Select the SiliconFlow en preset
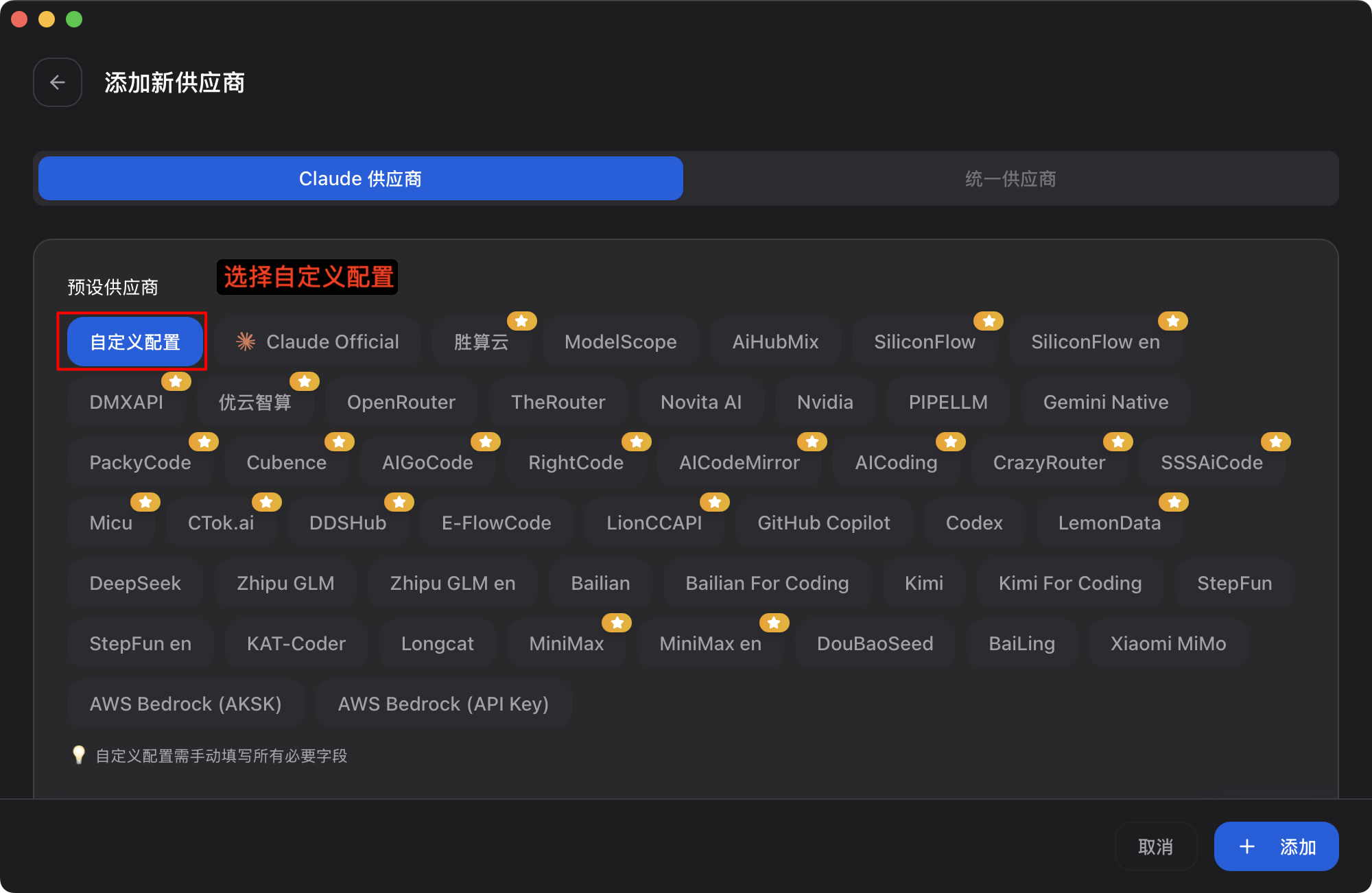Image resolution: width=1372 pixels, height=893 pixels. pos(1096,342)
